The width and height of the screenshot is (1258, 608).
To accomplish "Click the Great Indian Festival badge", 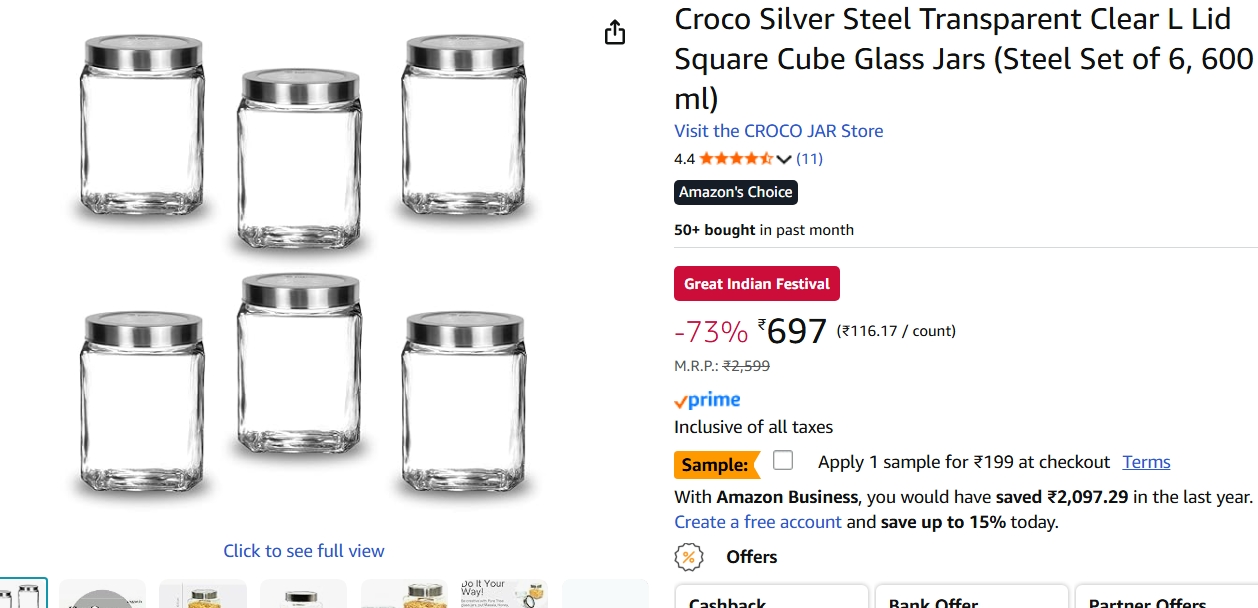I will coord(757,283).
